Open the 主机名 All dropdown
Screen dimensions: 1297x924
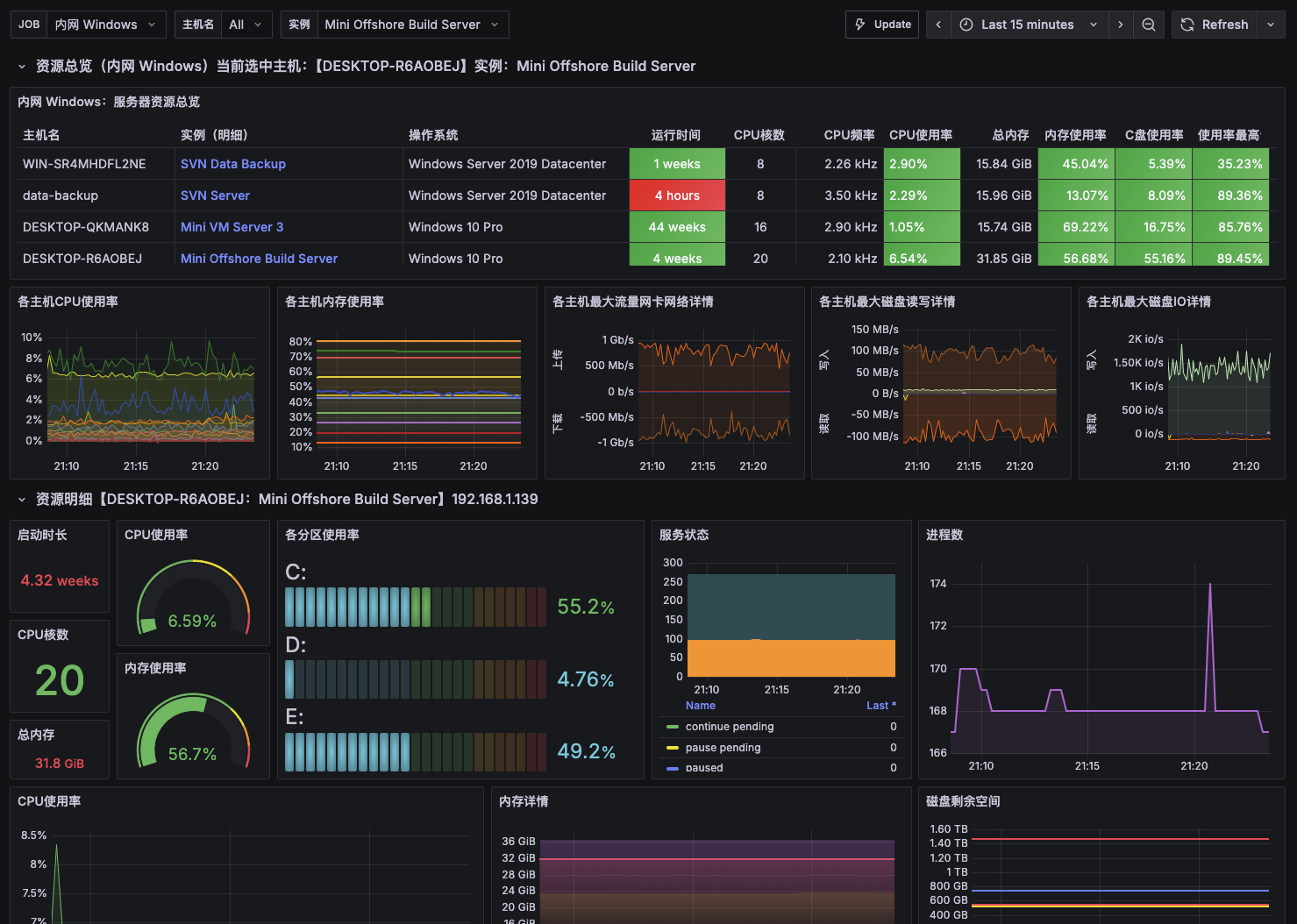246,25
